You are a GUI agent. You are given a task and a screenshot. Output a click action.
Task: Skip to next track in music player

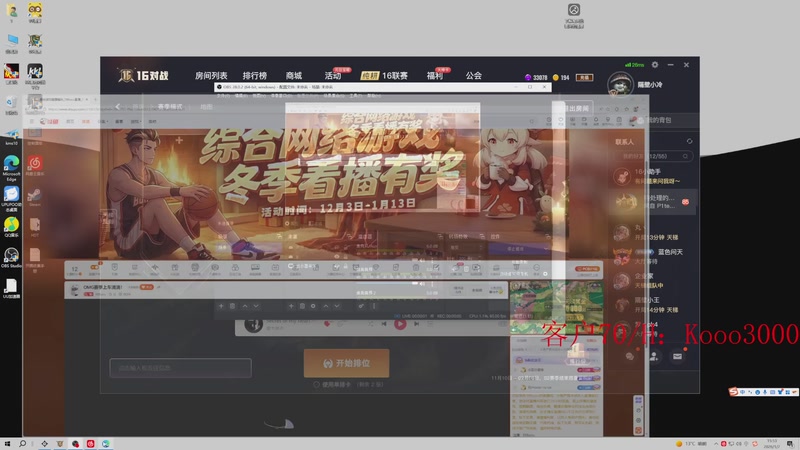(x=416, y=324)
